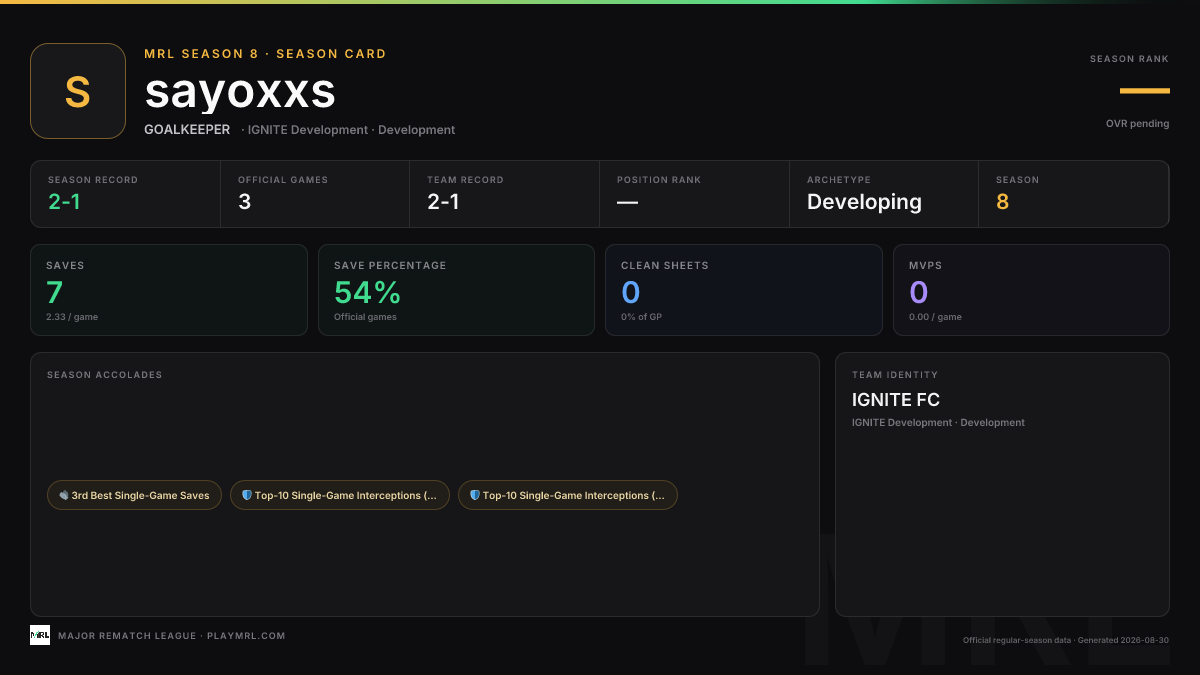Click the IGNITE Development line under IGNITE FC
This screenshot has width=1200, height=675.
tap(938, 423)
